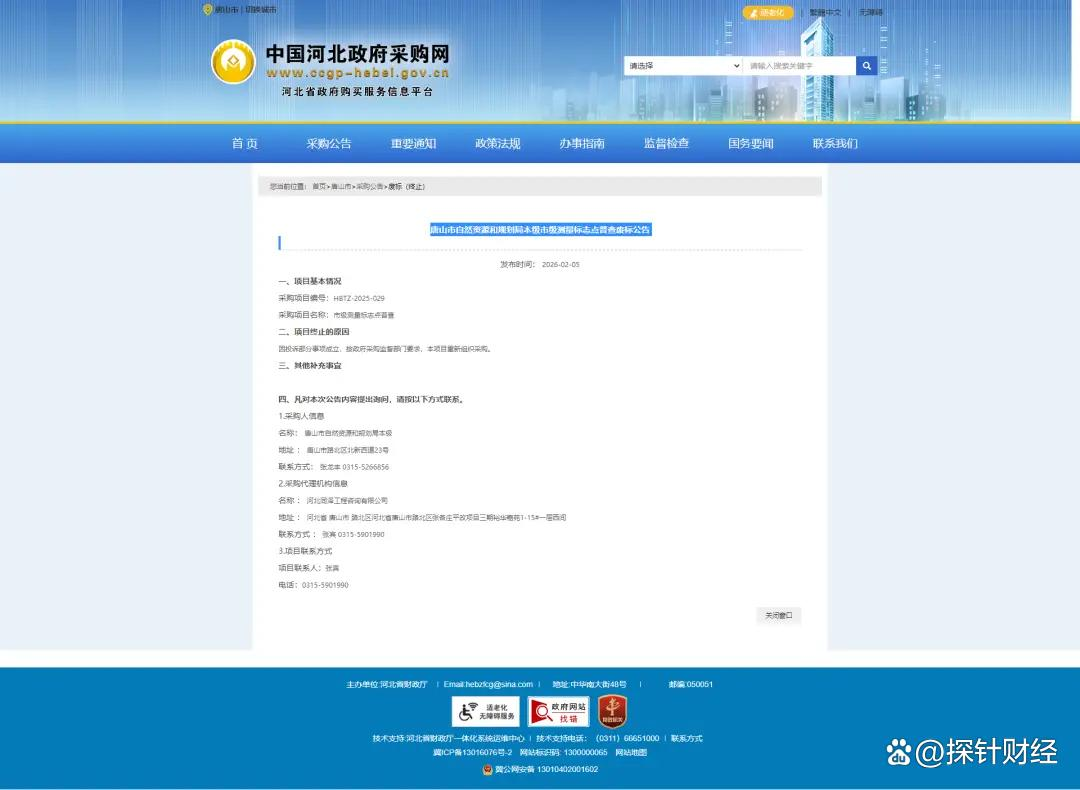Image resolution: width=1080 pixels, height=790 pixels.
Task: Click the 适老化无障碍服务 wheelchair badge
Action: pos(485,711)
